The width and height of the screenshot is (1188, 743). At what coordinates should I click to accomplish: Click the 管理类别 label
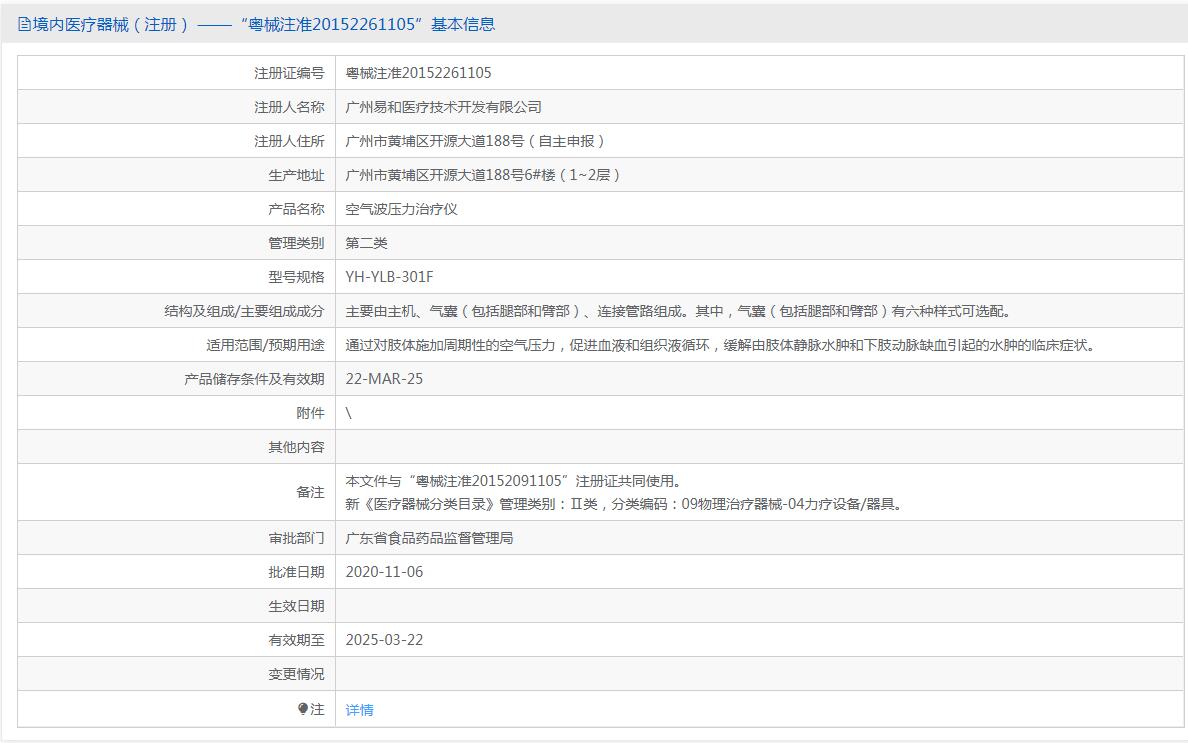click(x=296, y=243)
